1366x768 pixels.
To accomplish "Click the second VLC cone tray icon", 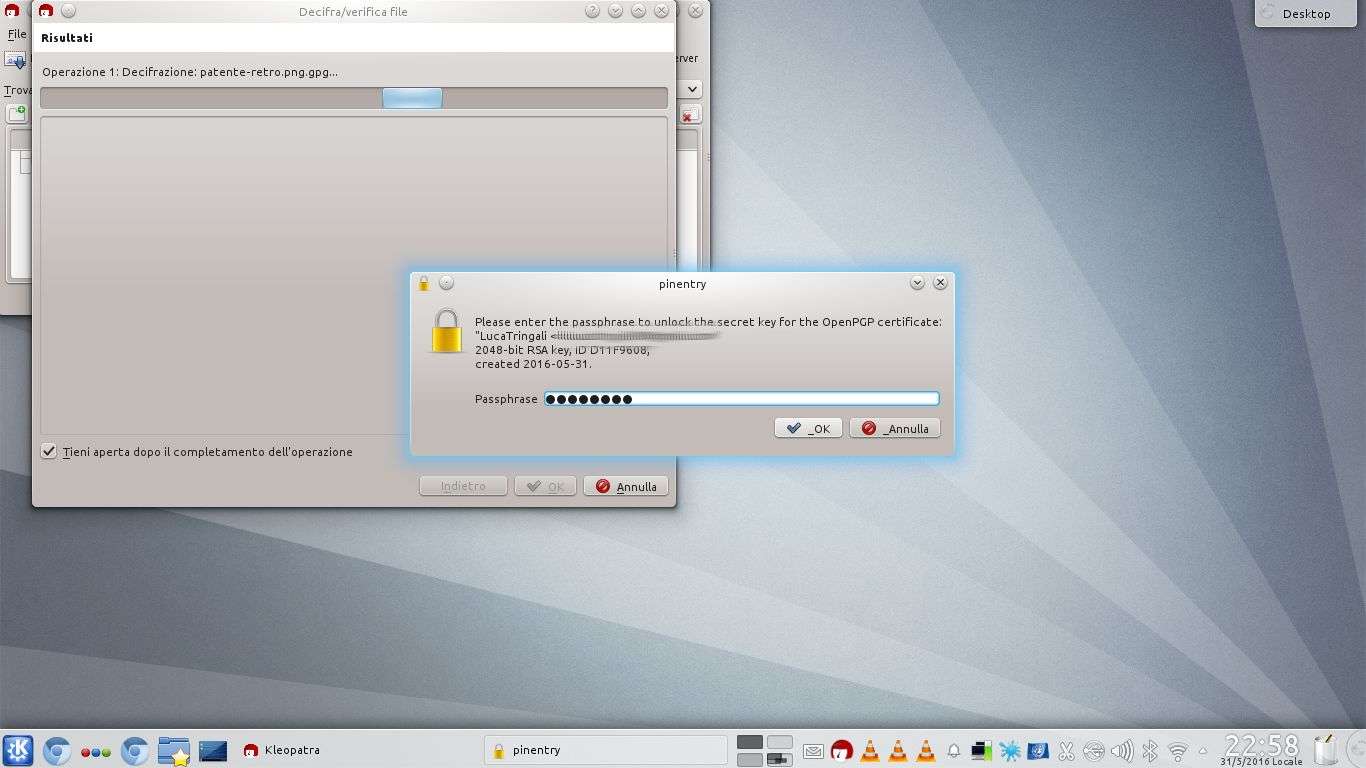I will [898, 750].
